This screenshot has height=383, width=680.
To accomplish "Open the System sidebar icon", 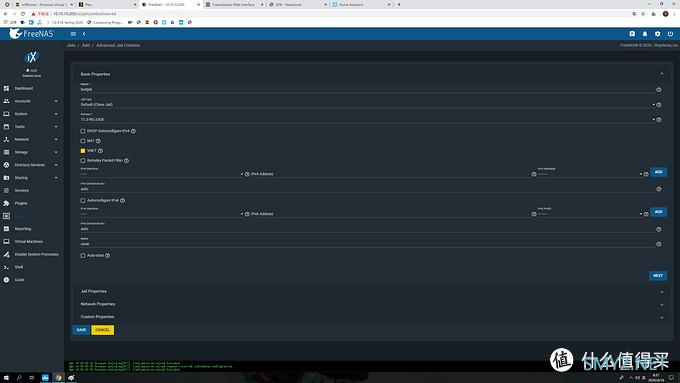I will pos(7,114).
